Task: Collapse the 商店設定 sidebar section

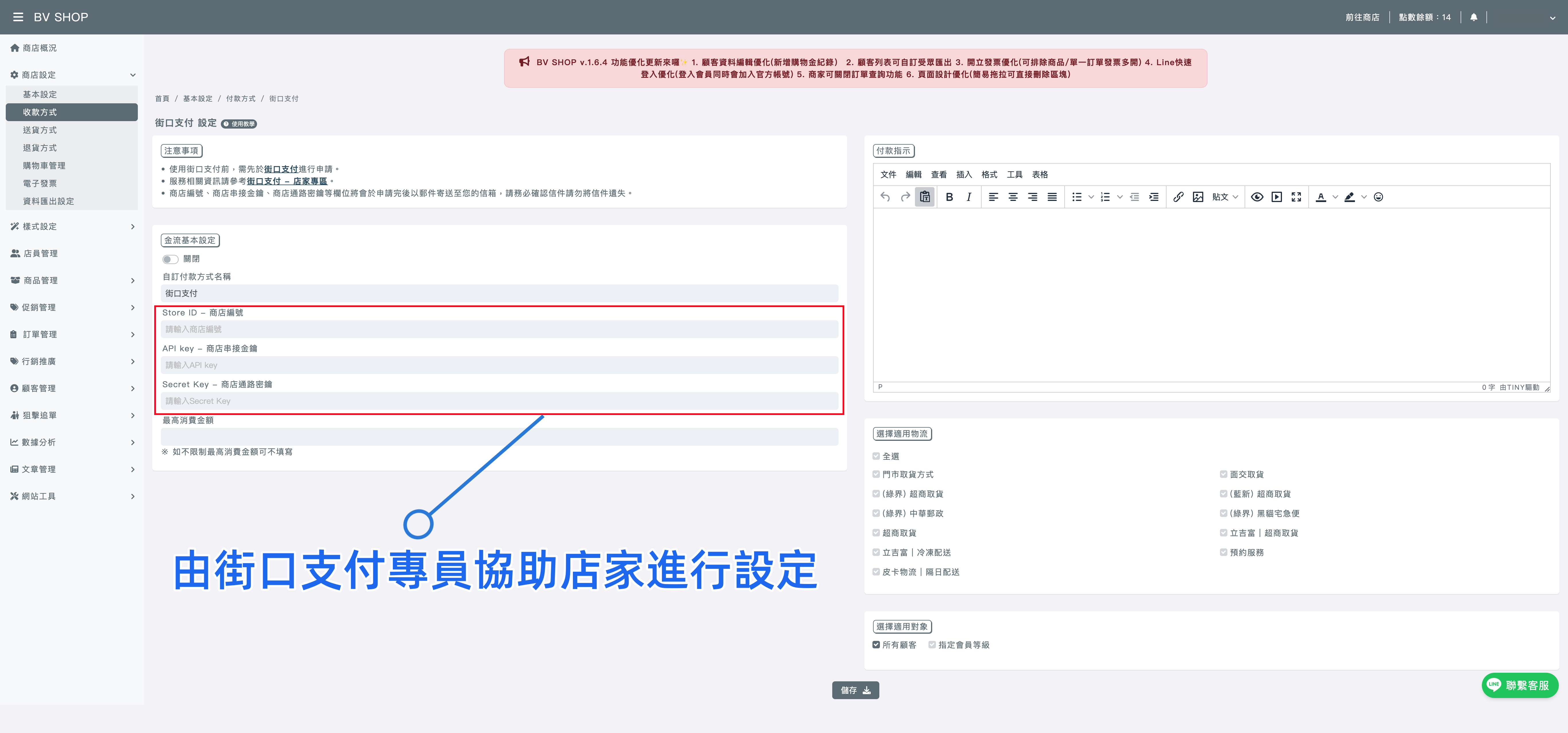Action: pos(72,75)
